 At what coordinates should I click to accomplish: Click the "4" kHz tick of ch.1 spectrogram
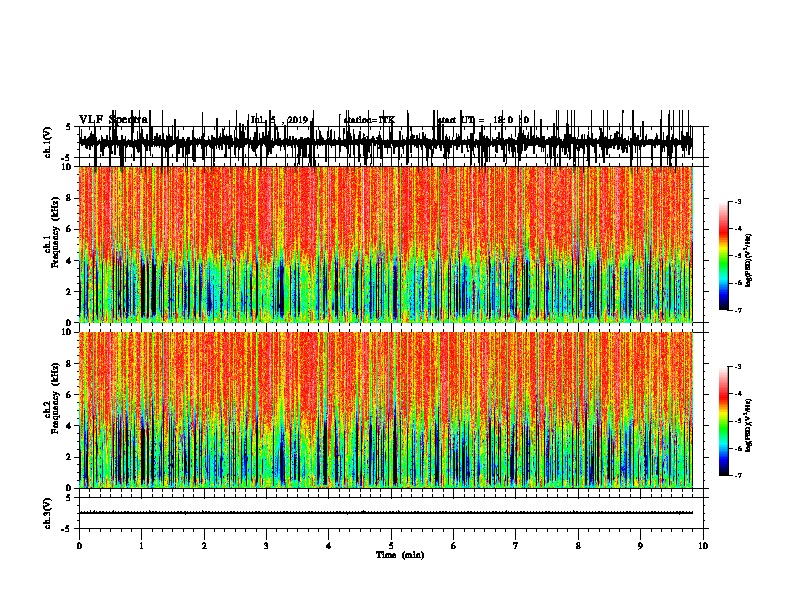69,261
